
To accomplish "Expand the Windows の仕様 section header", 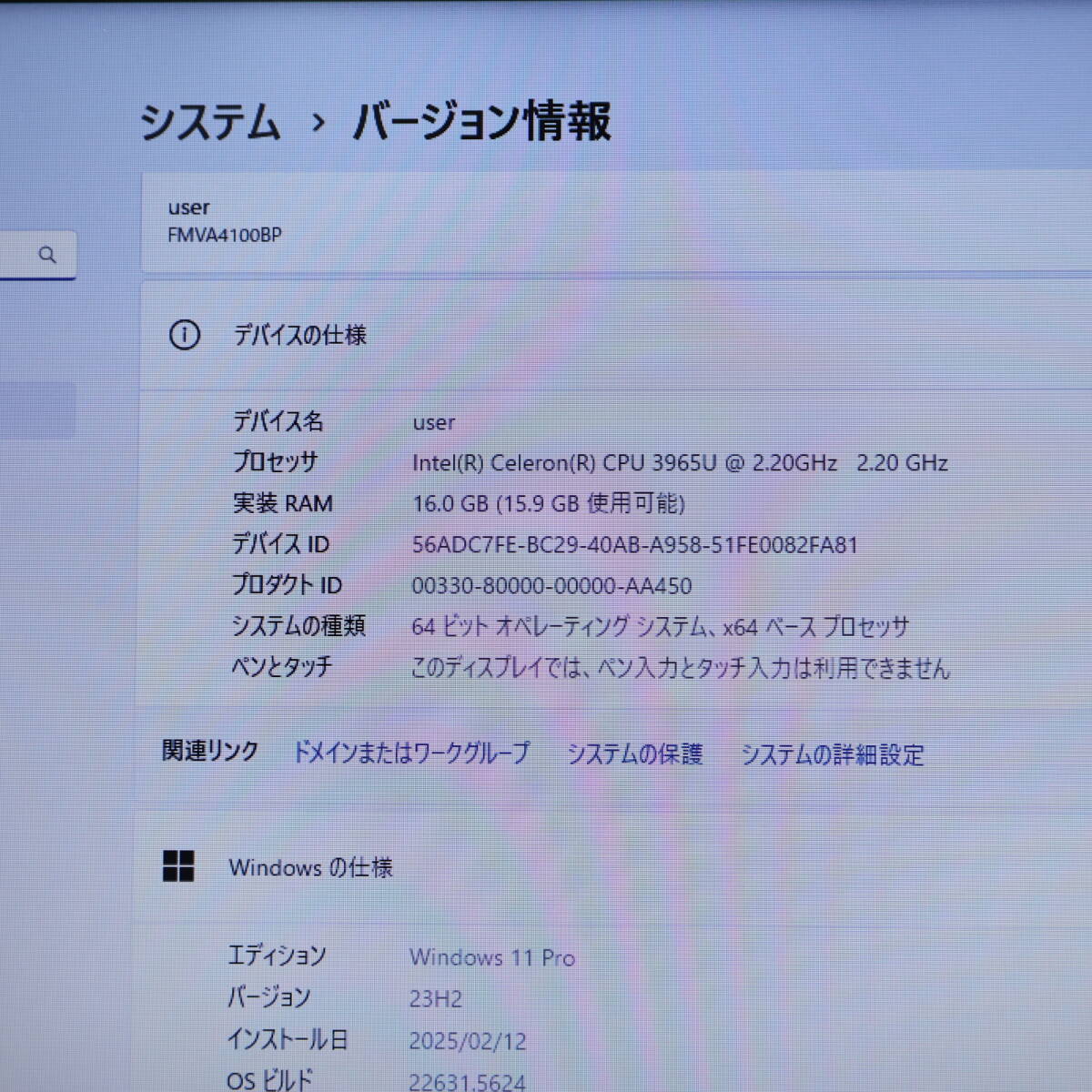I will click(613, 867).
